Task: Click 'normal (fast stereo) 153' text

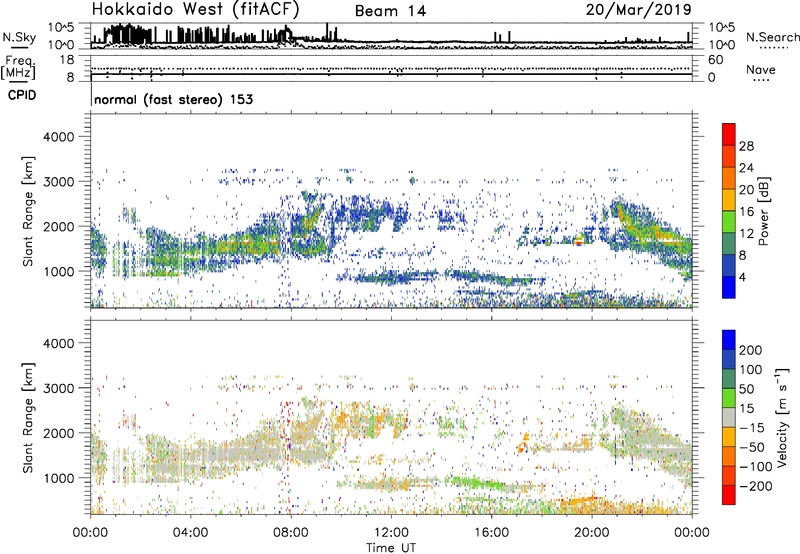Action: point(173,100)
